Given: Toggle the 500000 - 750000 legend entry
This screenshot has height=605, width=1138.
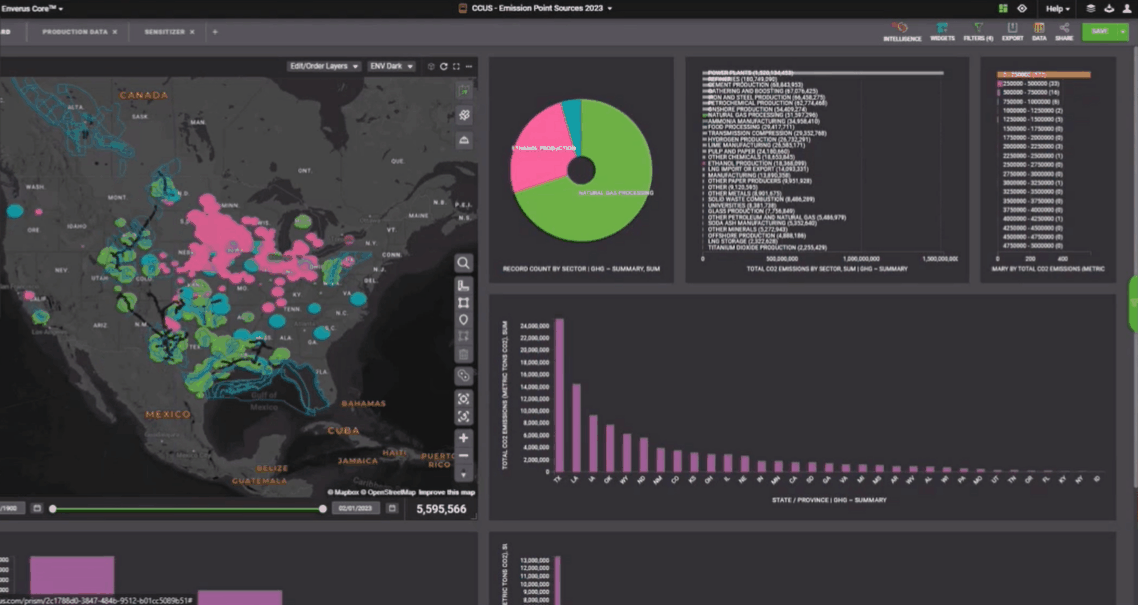Looking at the screenshot, I should click(x=1028, y=92).
